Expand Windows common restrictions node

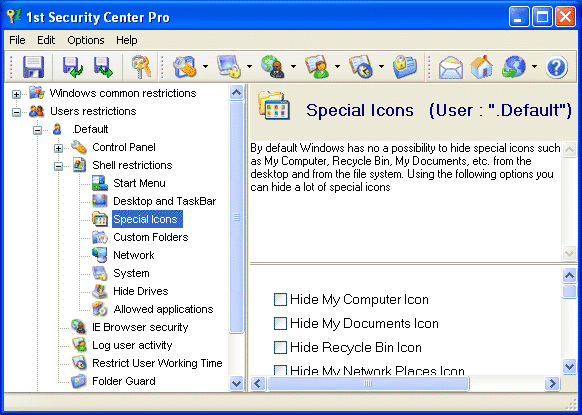pyautogui.click(x=16, y=94)
